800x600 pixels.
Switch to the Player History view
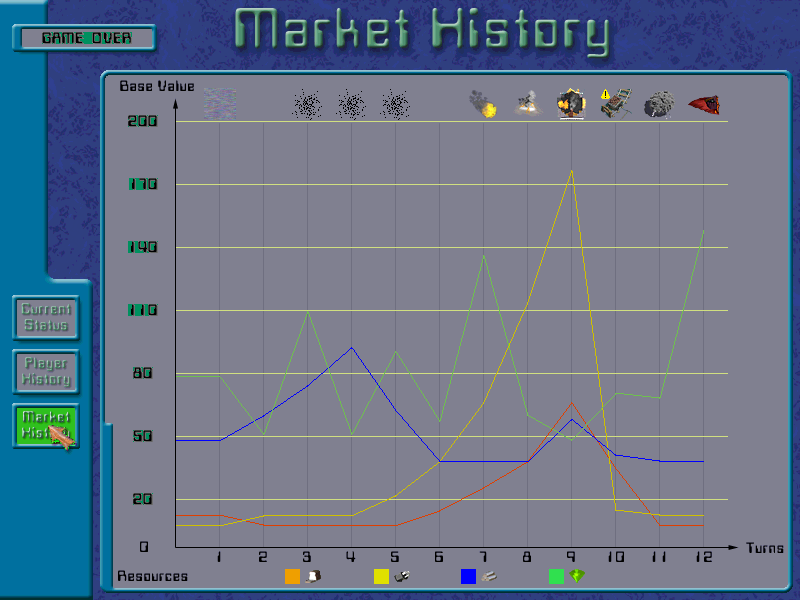pyautogui.click(x=46, y=371)
